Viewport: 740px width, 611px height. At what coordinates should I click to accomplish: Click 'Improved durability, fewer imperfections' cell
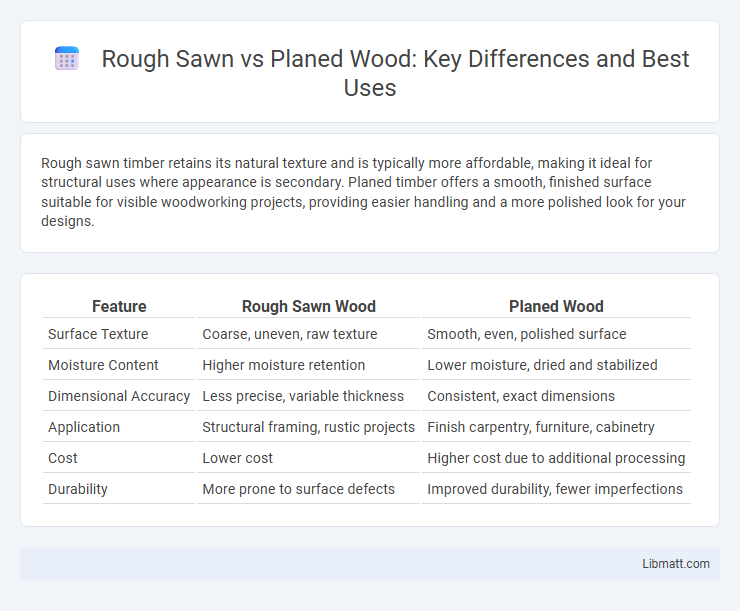555,489
